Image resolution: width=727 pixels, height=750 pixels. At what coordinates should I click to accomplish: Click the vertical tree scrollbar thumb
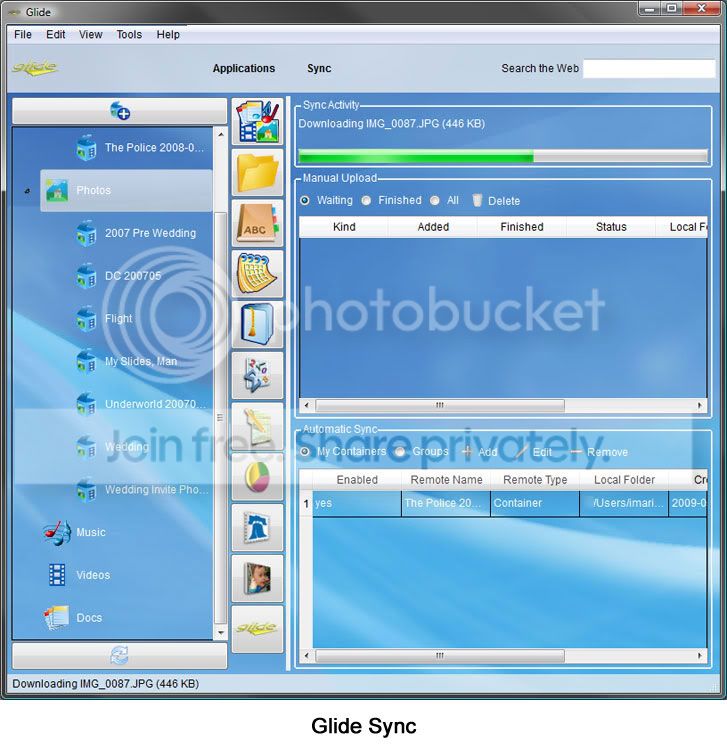click(220, 417)
